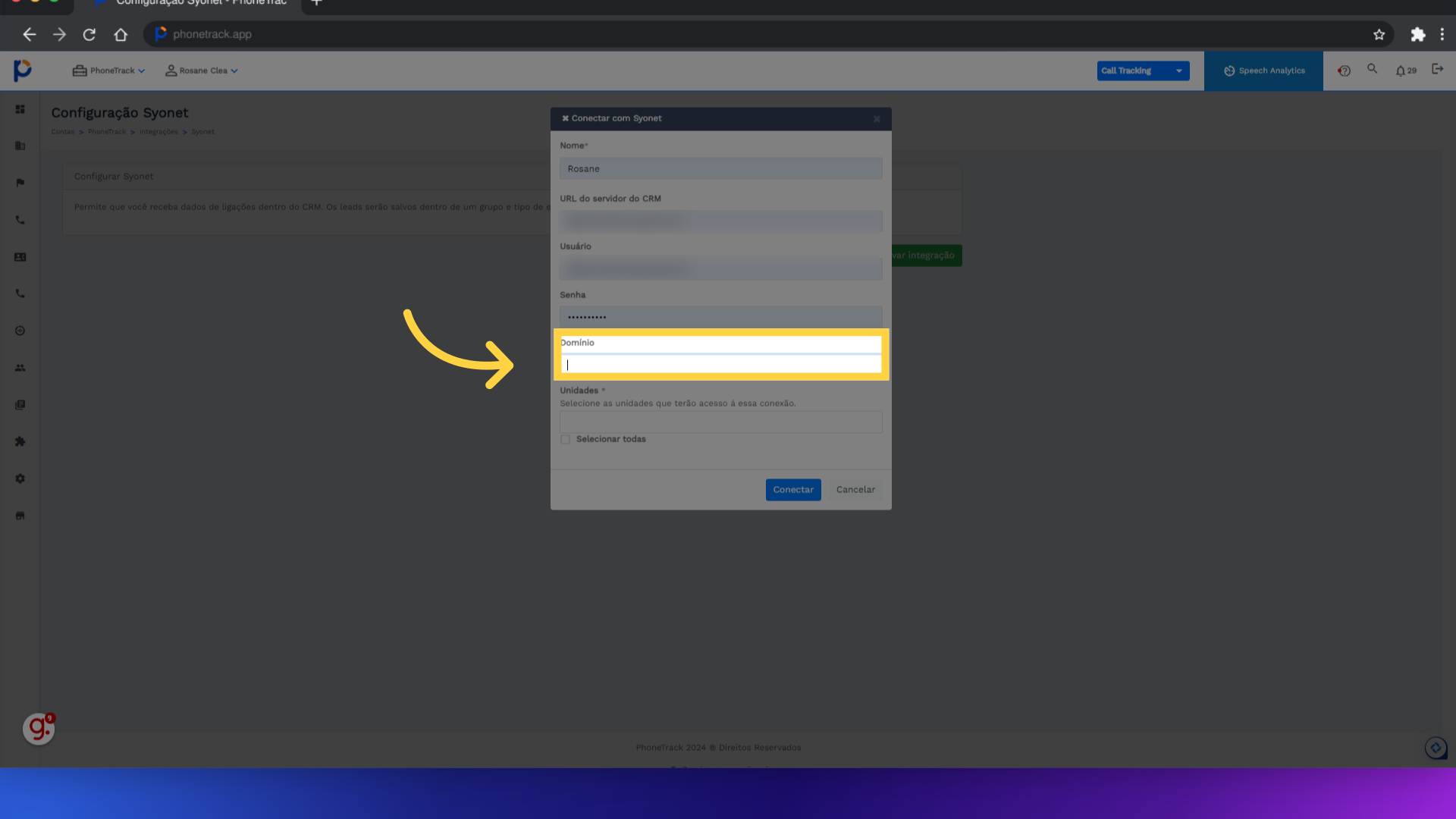The height and width of the screenshot is (819, 1456).
Task: Open browser extensions puzzle icon
Action: 1418,34
